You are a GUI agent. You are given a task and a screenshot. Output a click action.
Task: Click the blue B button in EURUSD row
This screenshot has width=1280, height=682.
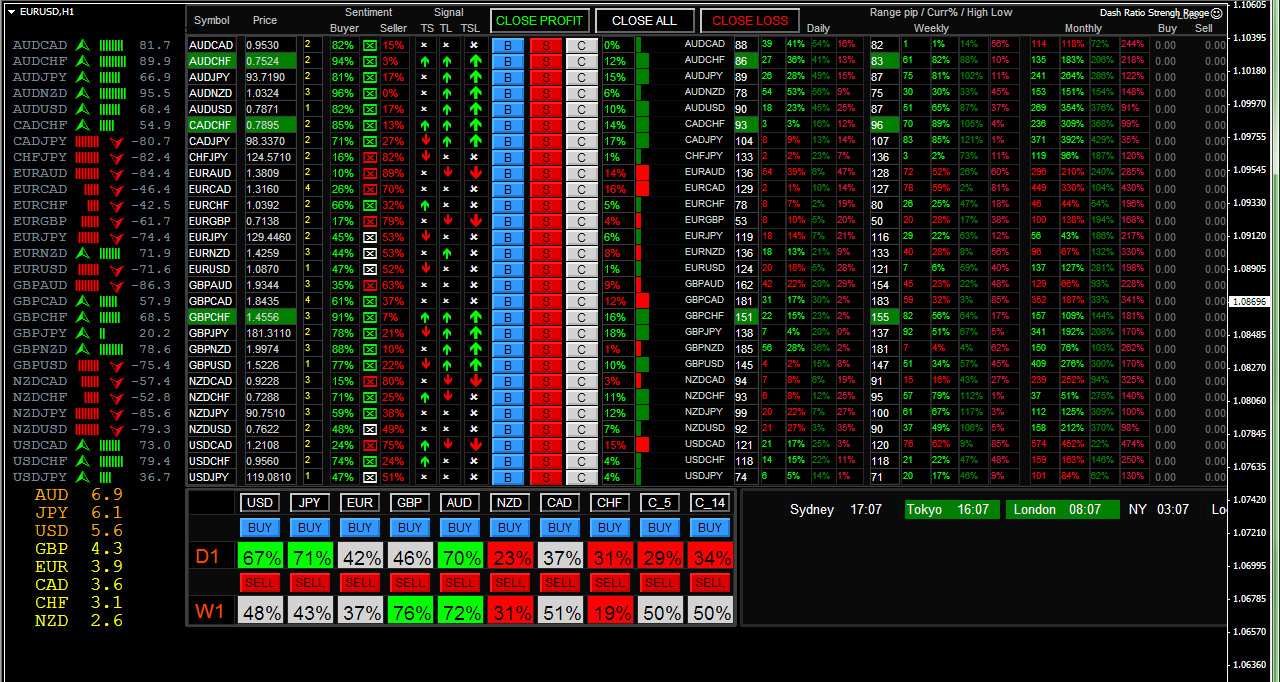[x=508, y=270]
